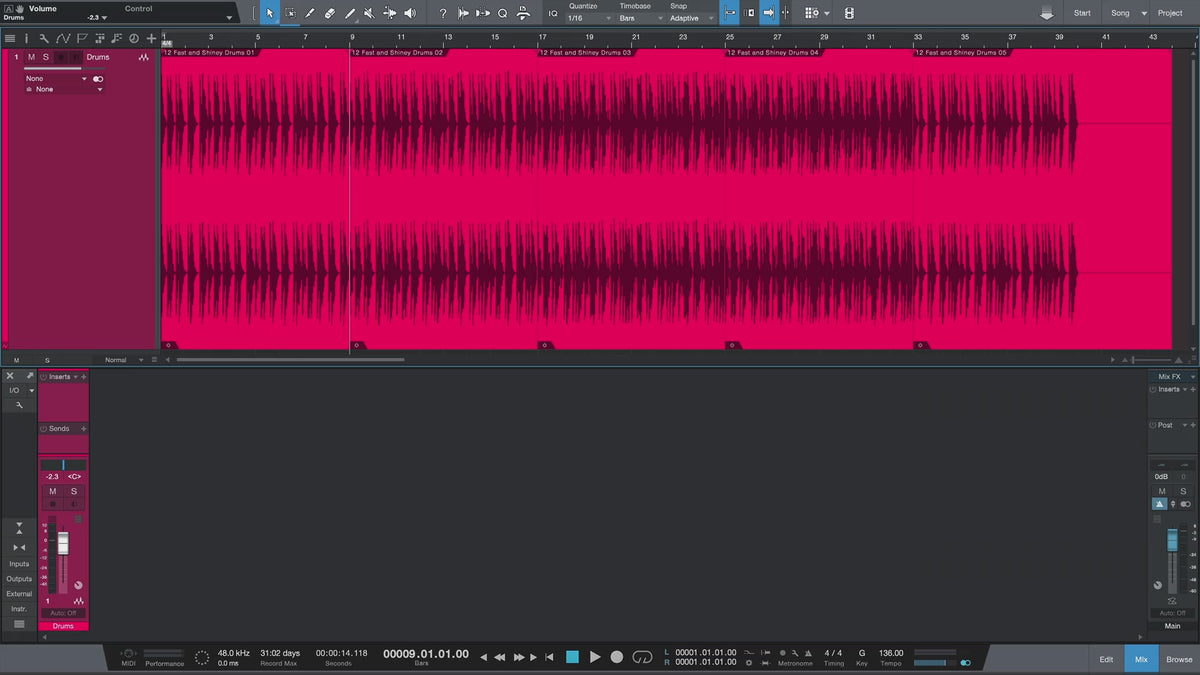Click the Drums channel volume fader
Screen dimensions: 1200x675
(63, 544)
